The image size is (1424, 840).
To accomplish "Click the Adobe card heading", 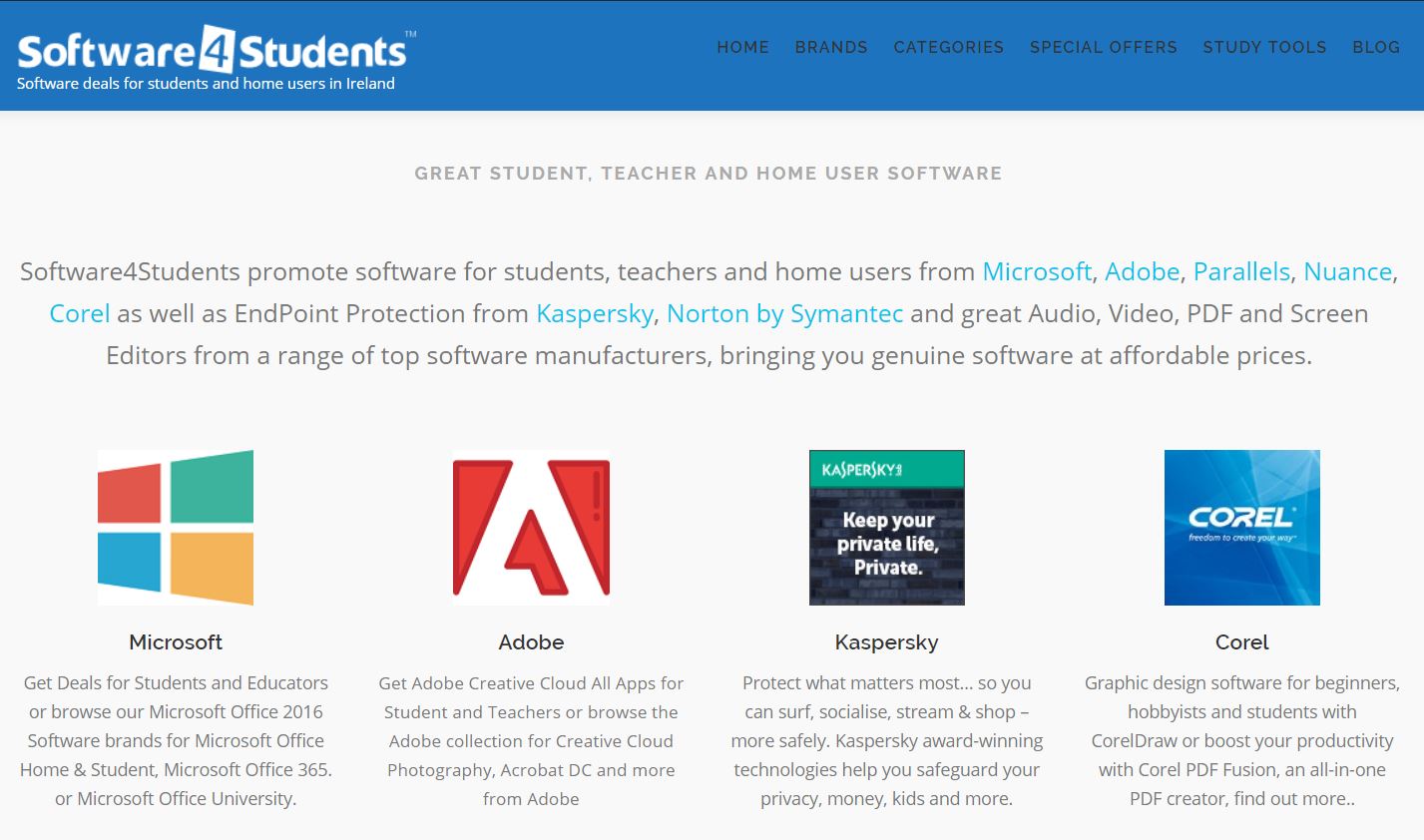I will 531,642.
